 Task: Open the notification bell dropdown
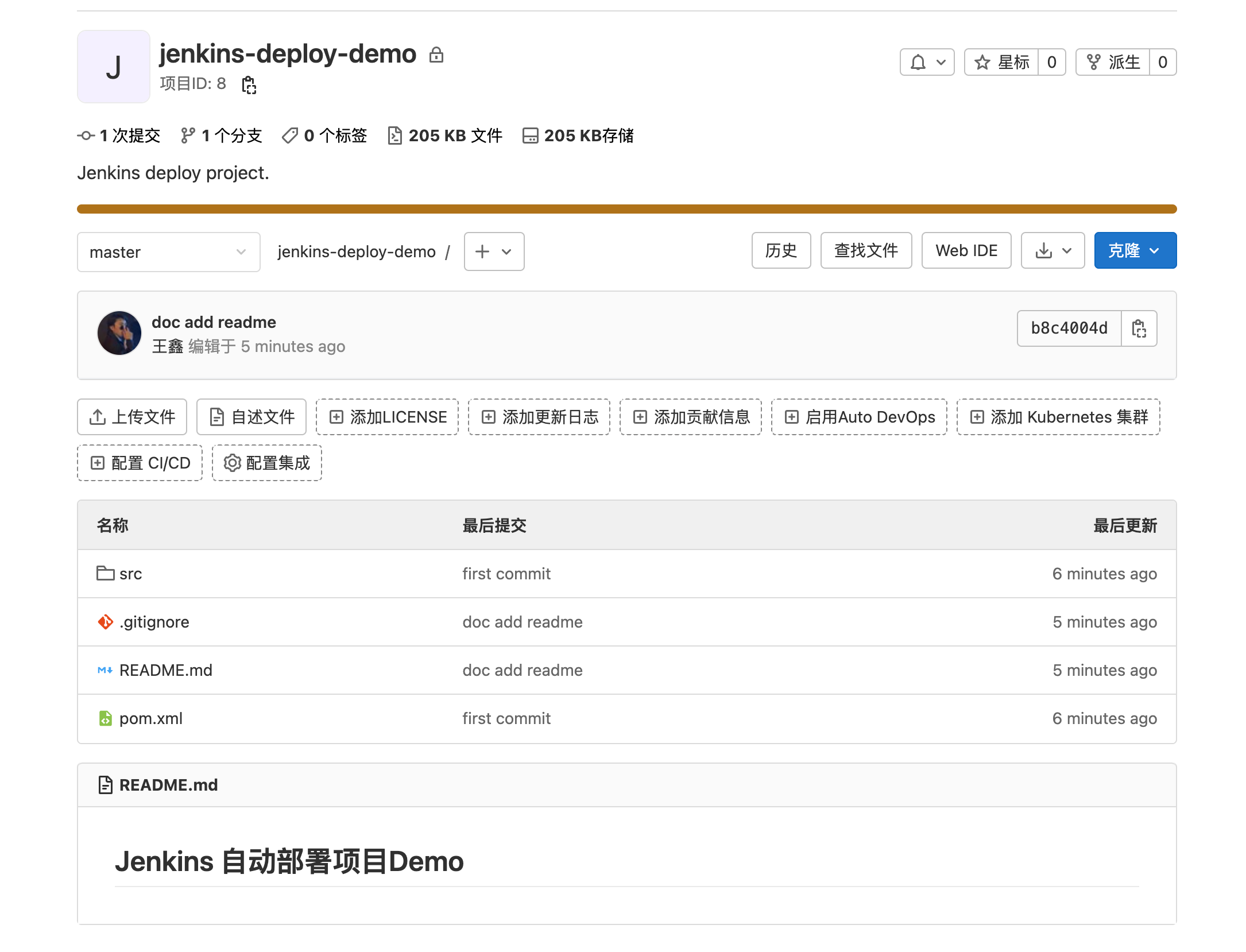pos(927,62)
